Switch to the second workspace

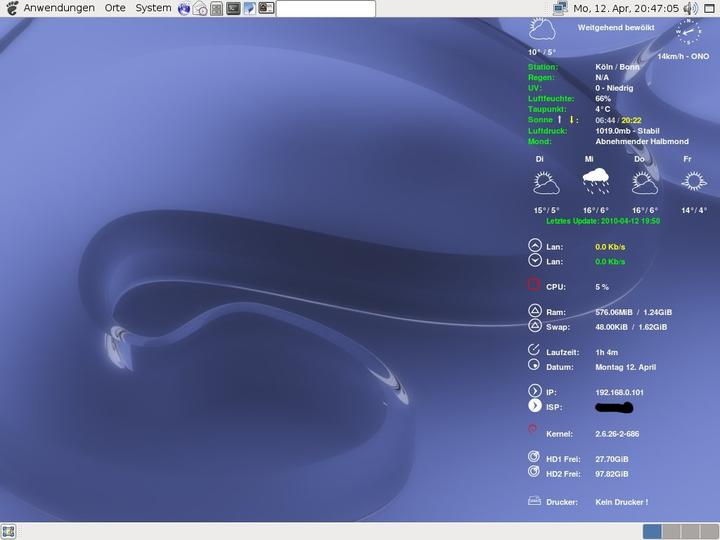click(x=671, y=532)
